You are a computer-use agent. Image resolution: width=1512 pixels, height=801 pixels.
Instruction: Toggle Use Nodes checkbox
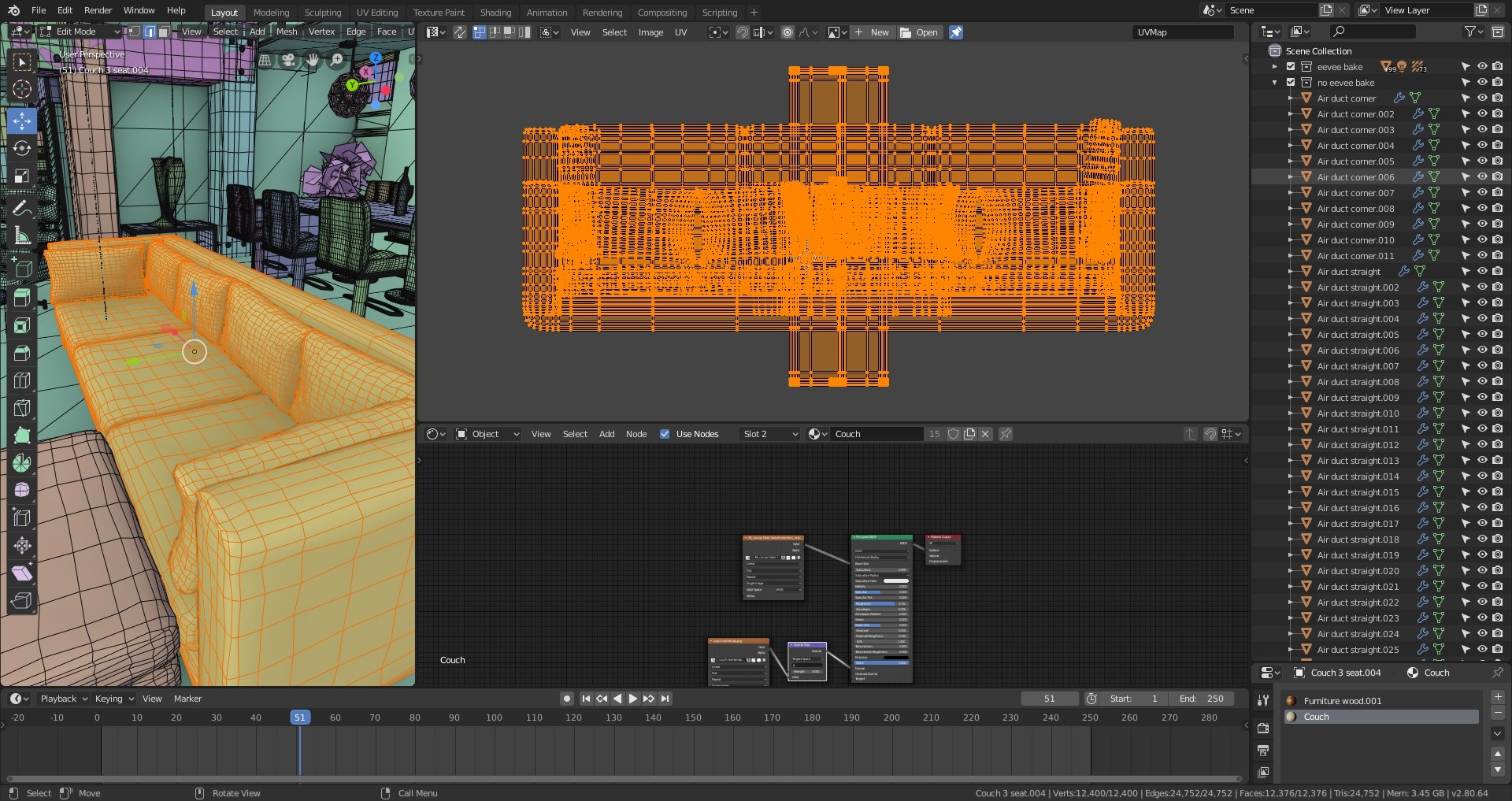[665, 434]
